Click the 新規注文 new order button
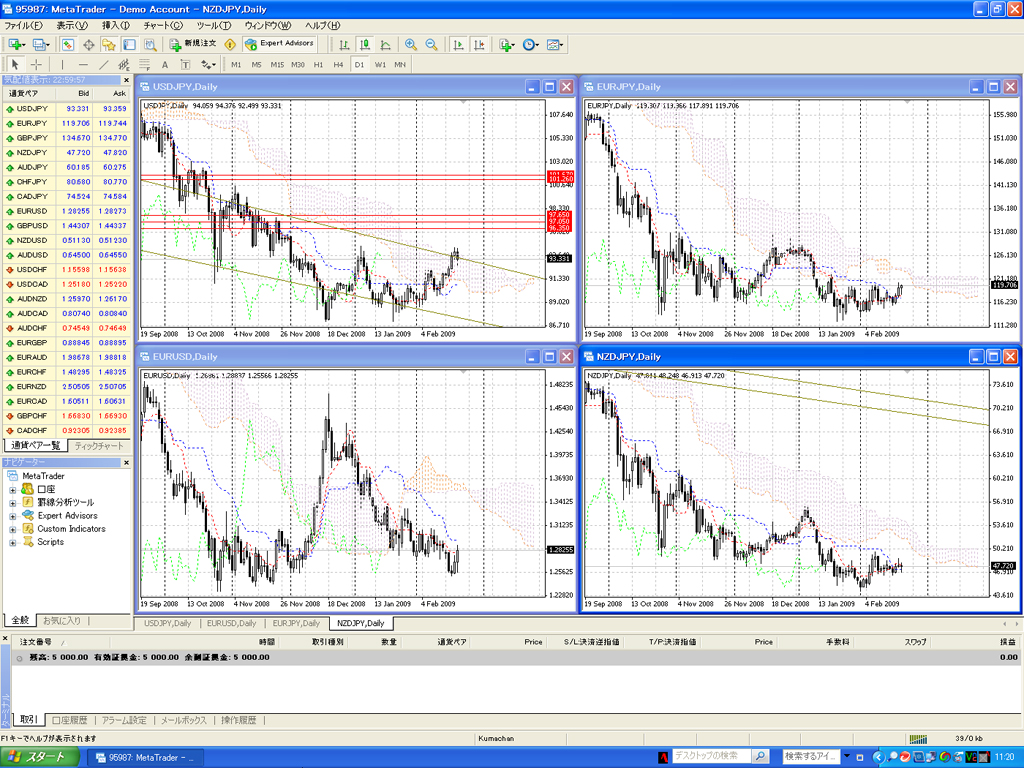Image resolution: width=1024 pixels, height=768 pixels. (x=193, y=45)
